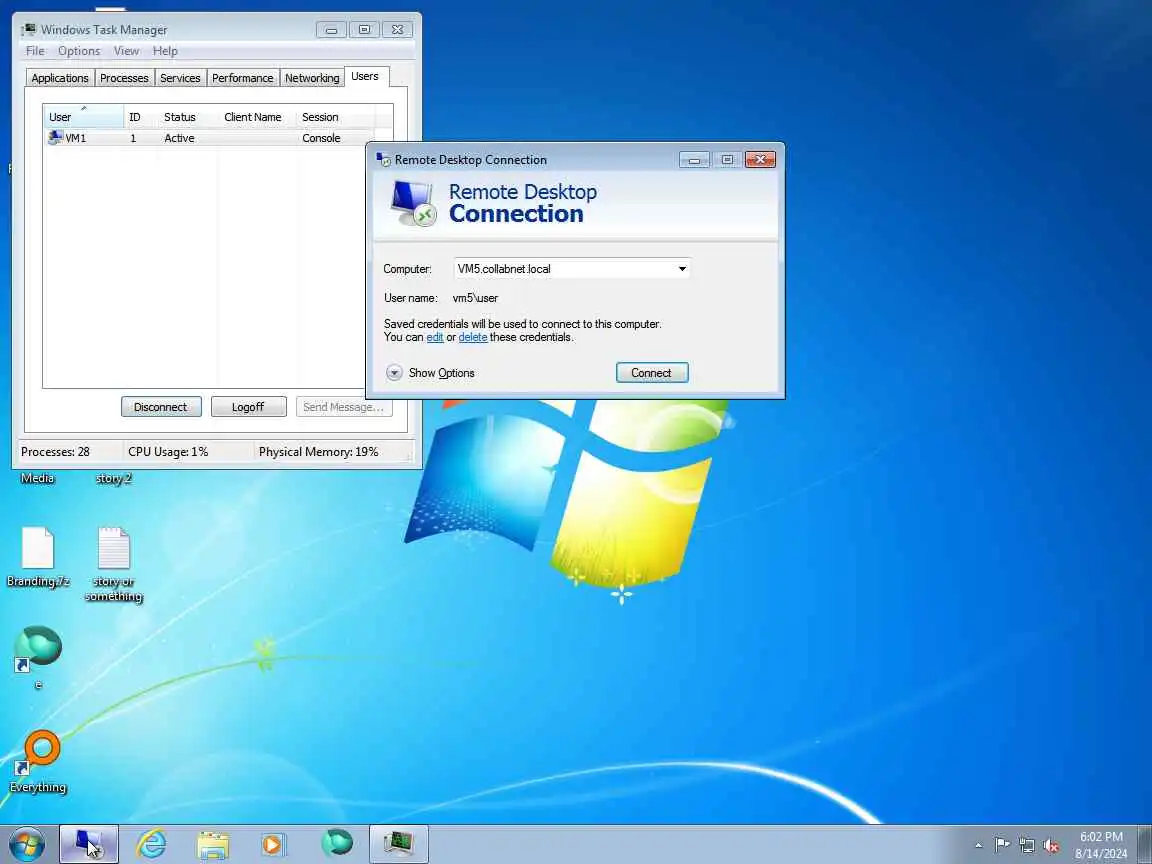Viewport: 1152px width, 864px height.
Task: Click the Console session cell
Action: [321, 138]
